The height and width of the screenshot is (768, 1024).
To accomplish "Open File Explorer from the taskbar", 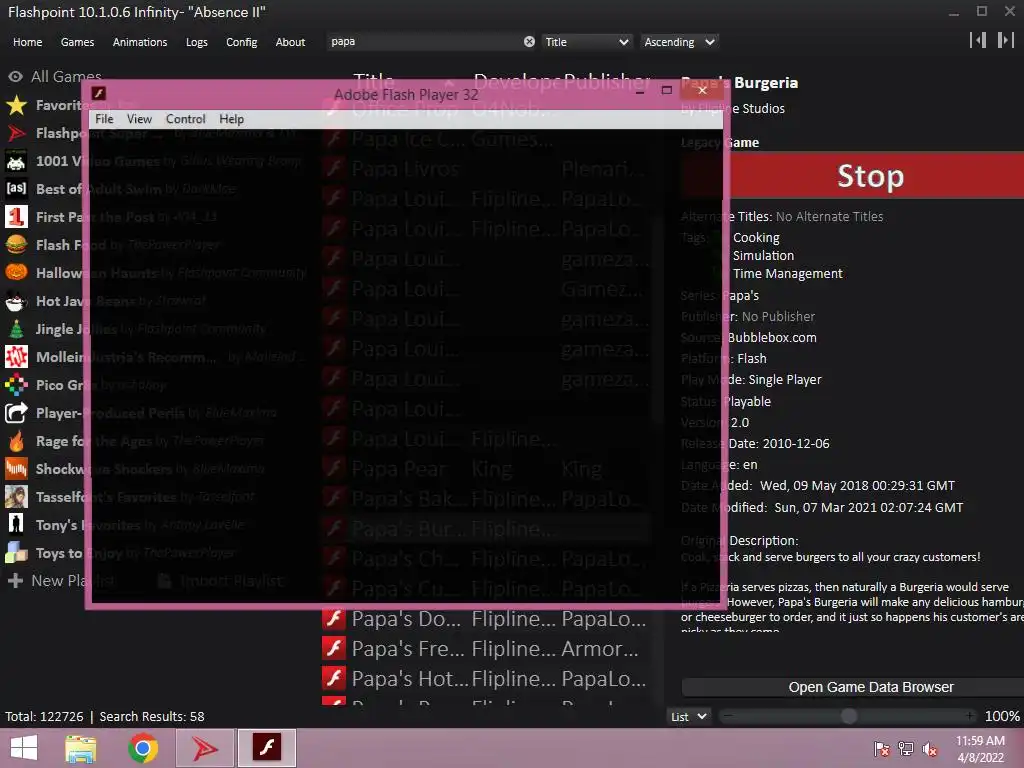I will [81, 748].
